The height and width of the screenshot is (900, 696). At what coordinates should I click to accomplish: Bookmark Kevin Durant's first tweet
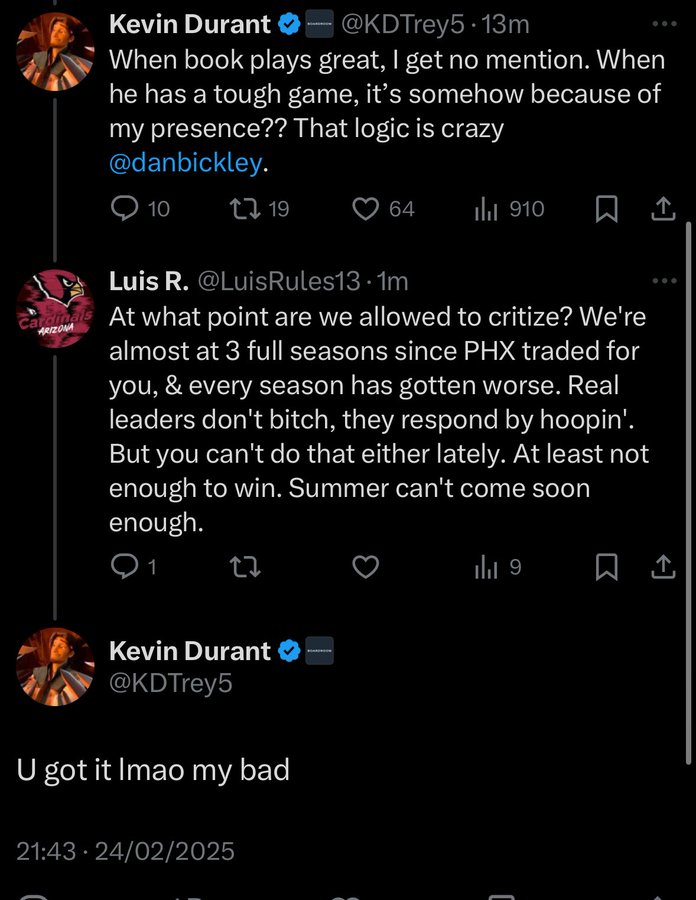pos(606,209)
